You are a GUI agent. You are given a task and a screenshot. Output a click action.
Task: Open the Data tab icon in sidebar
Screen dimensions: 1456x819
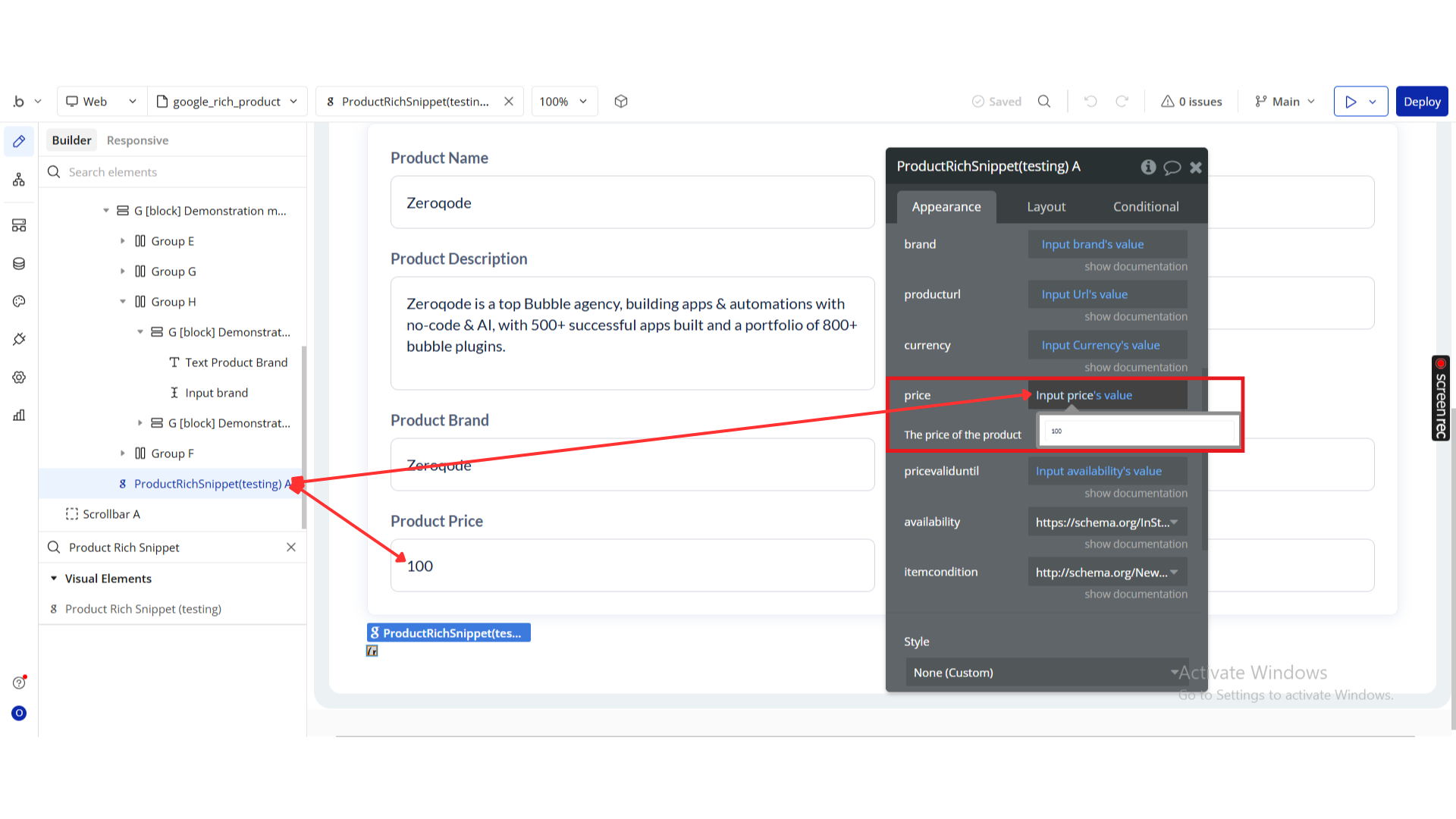pyautogui.click(x=19, y=263)
